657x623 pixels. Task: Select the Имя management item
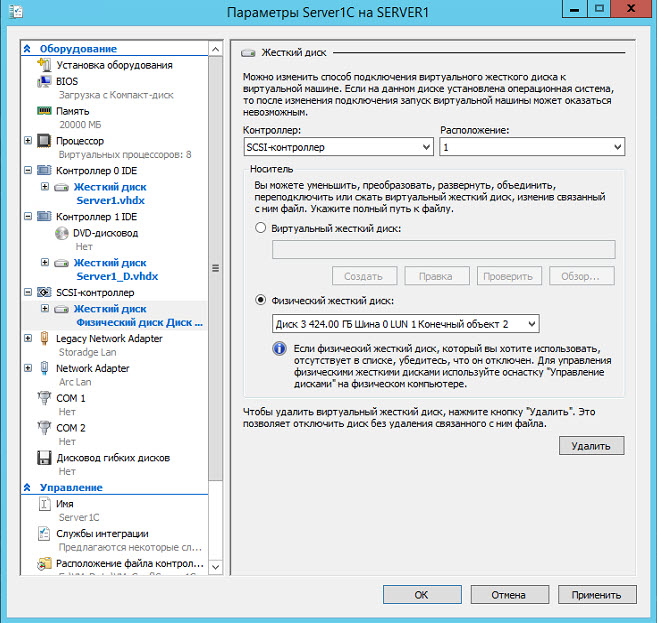(65, 504)
